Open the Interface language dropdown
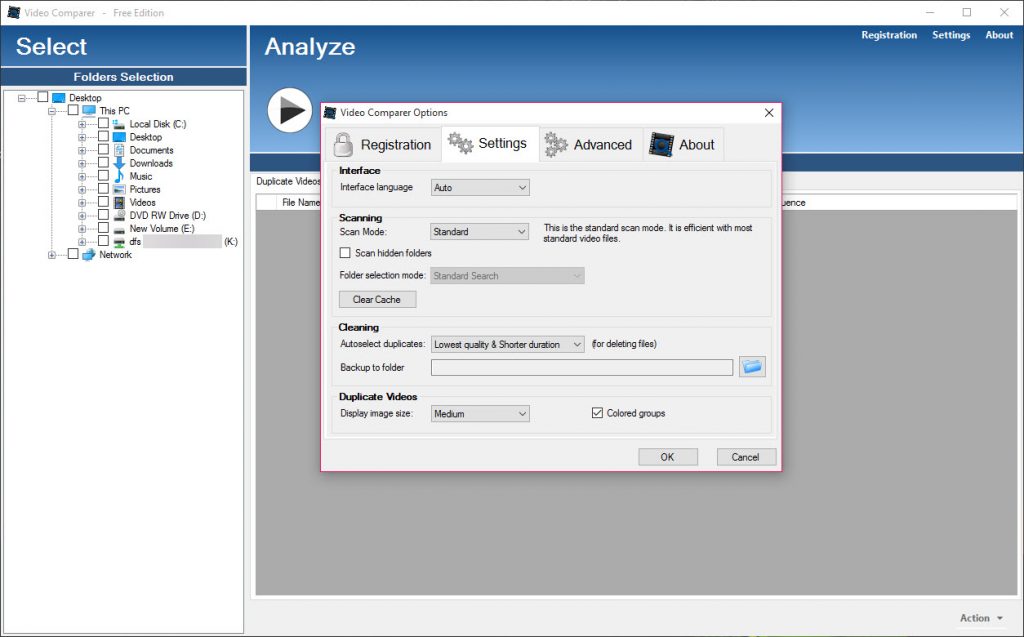Image resolution: width=1024 pixels, height=637 pixels. pyautogui.click(x=480, y=188)
